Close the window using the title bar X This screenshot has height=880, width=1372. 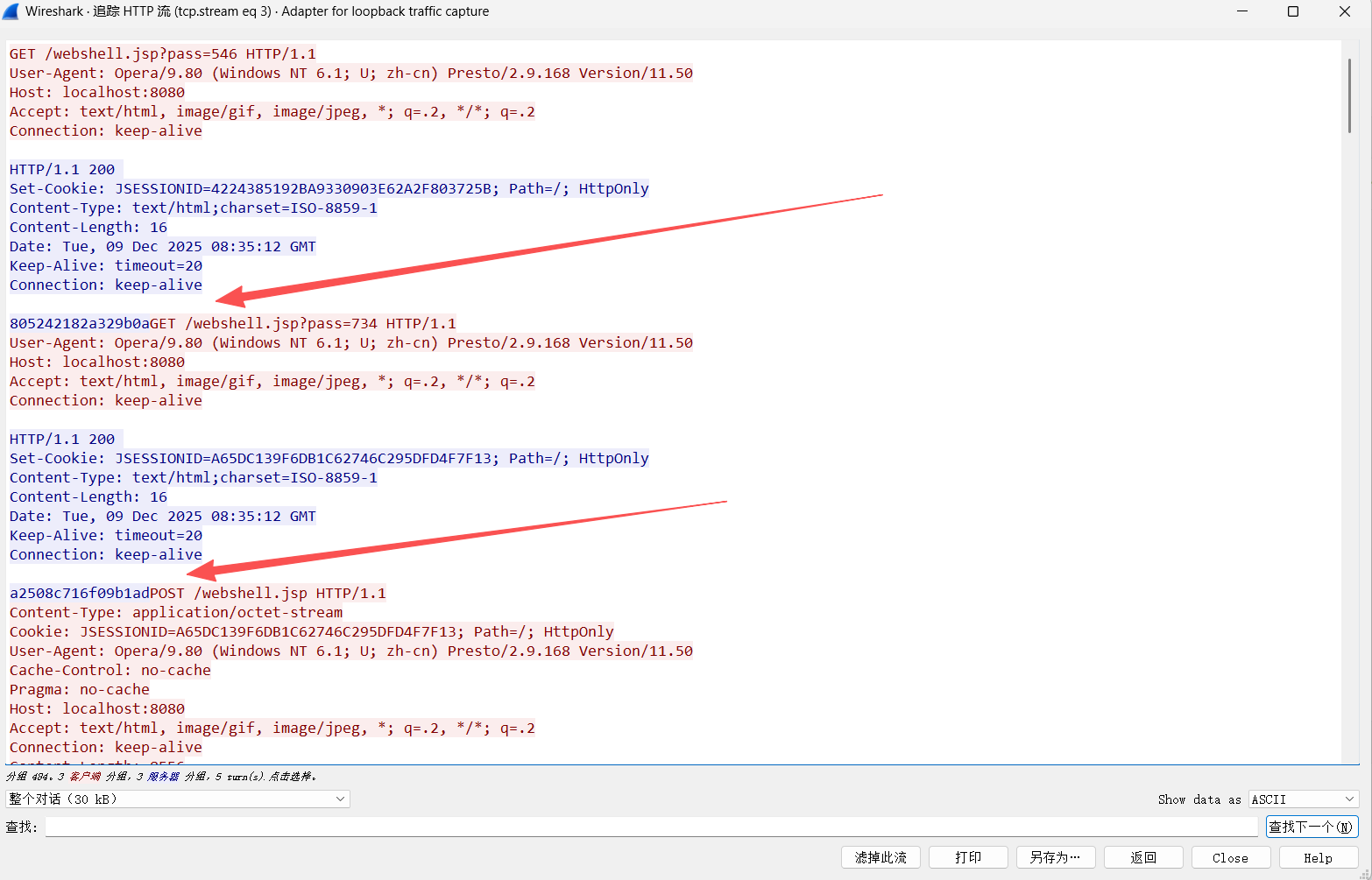click(1345, 11)
